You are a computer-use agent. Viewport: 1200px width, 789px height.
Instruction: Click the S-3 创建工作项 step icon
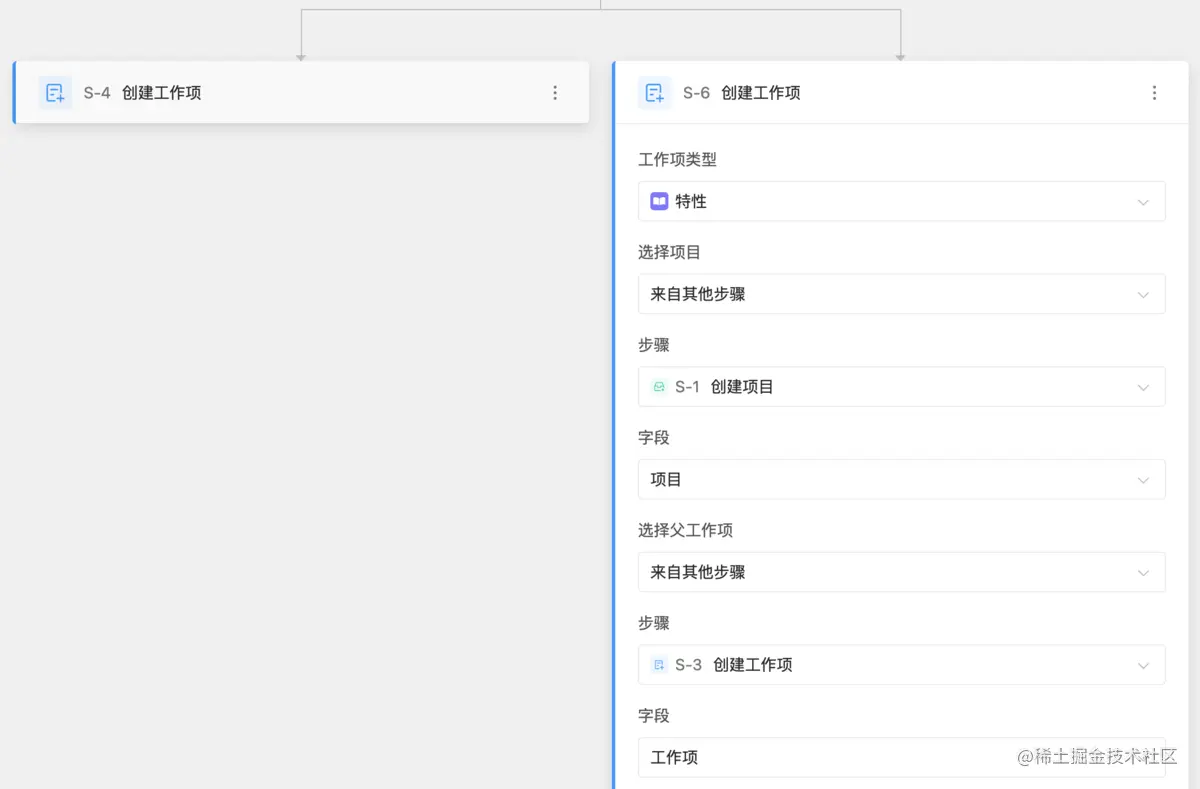click(x=659, y=665)
